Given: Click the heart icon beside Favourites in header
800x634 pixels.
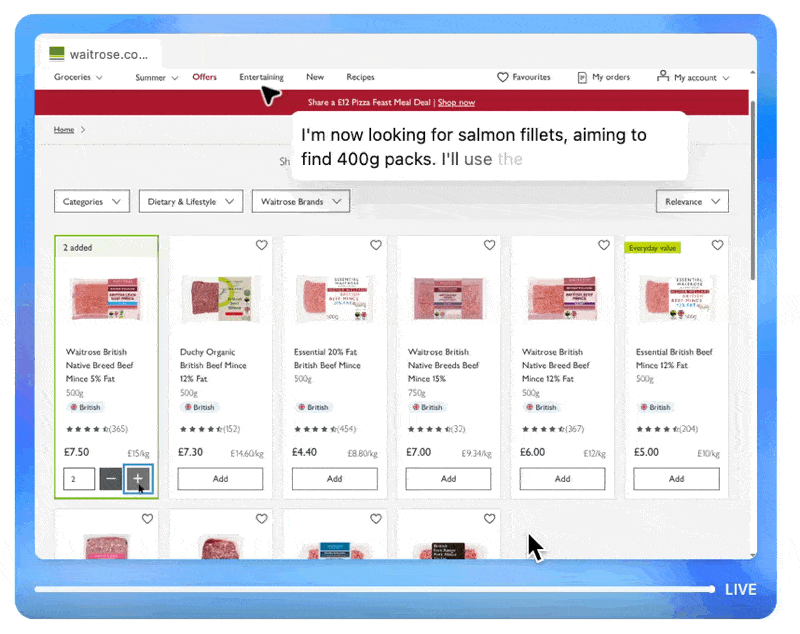Looking at the screenshot, I should click(x=503, y=77).
